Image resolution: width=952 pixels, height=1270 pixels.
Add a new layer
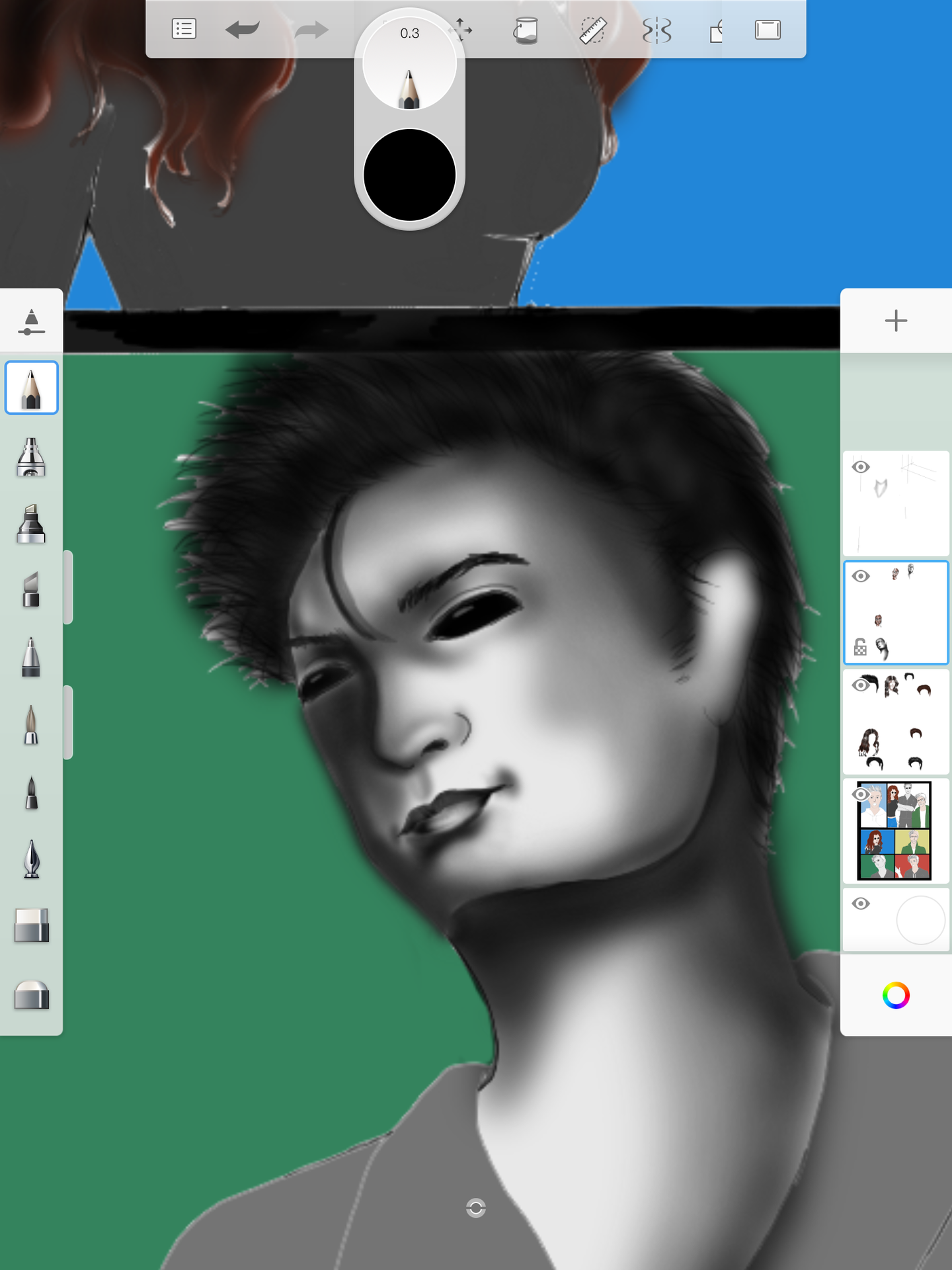coord(896,321)
